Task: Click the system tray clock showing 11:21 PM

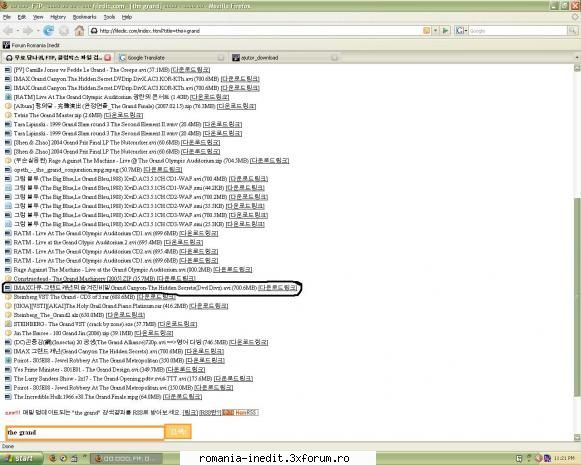Action: pos(564,459)
